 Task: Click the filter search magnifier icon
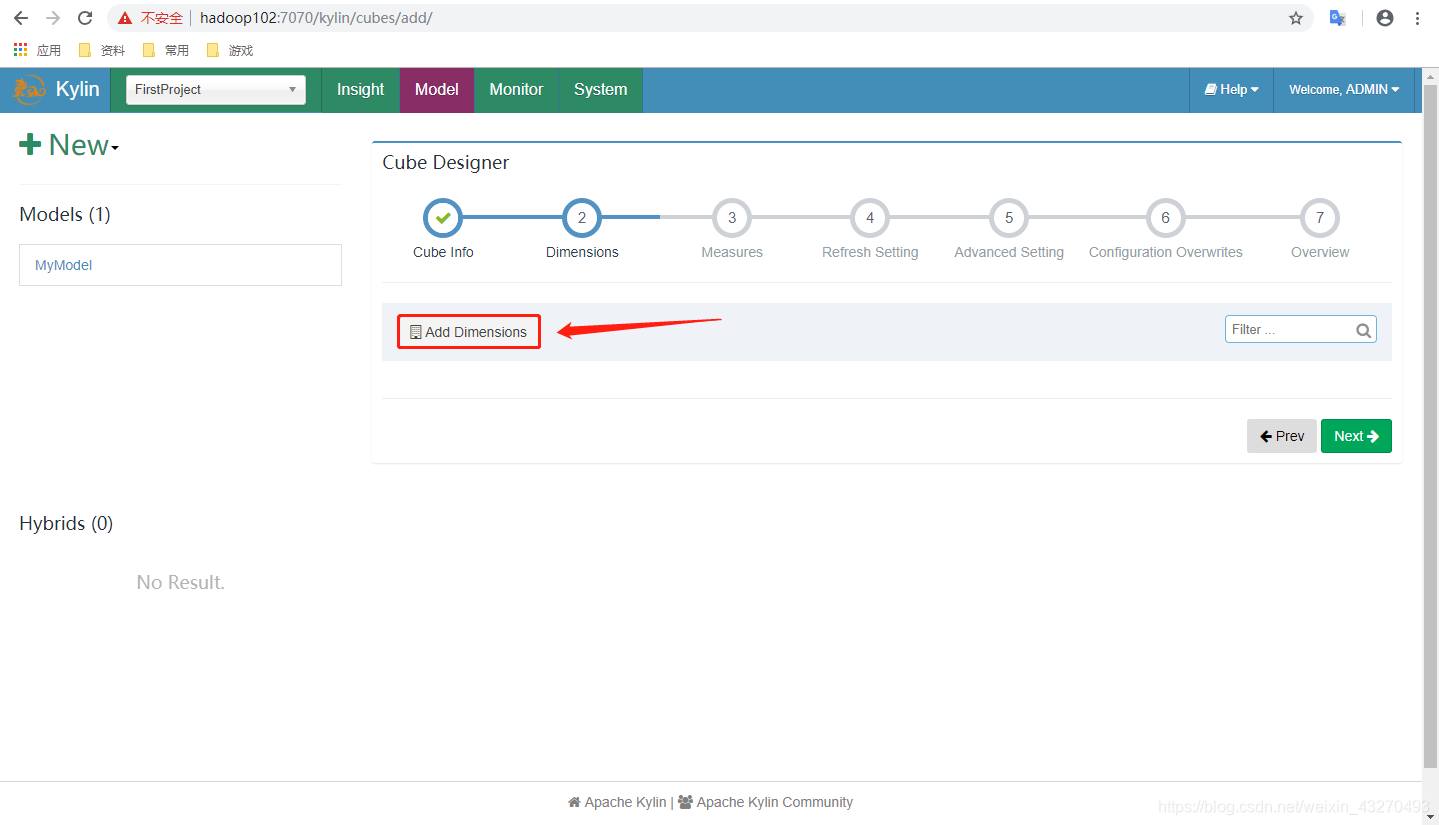click(x=1363, y=330)
